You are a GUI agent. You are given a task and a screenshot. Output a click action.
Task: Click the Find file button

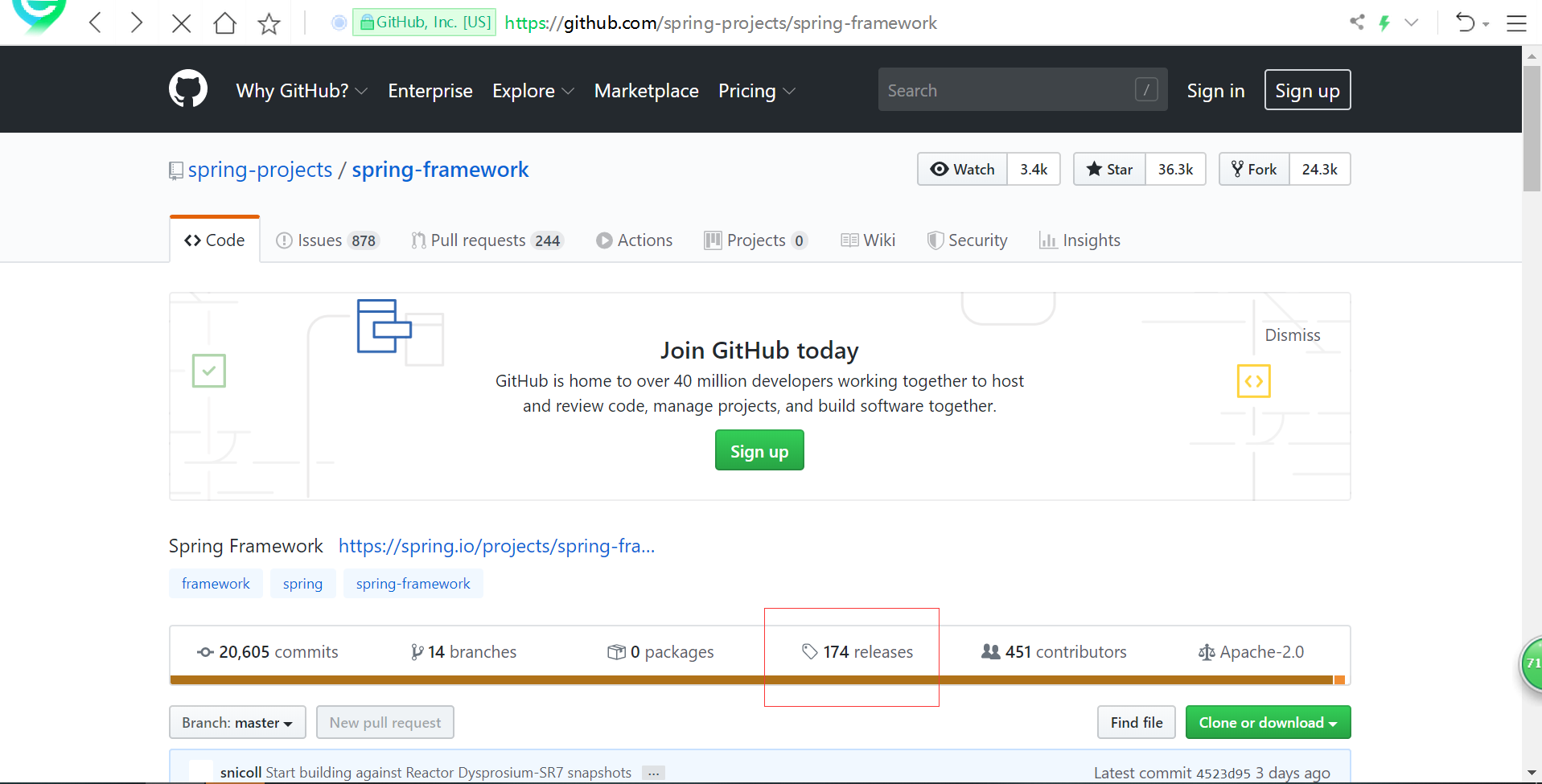pos(1137,722)
